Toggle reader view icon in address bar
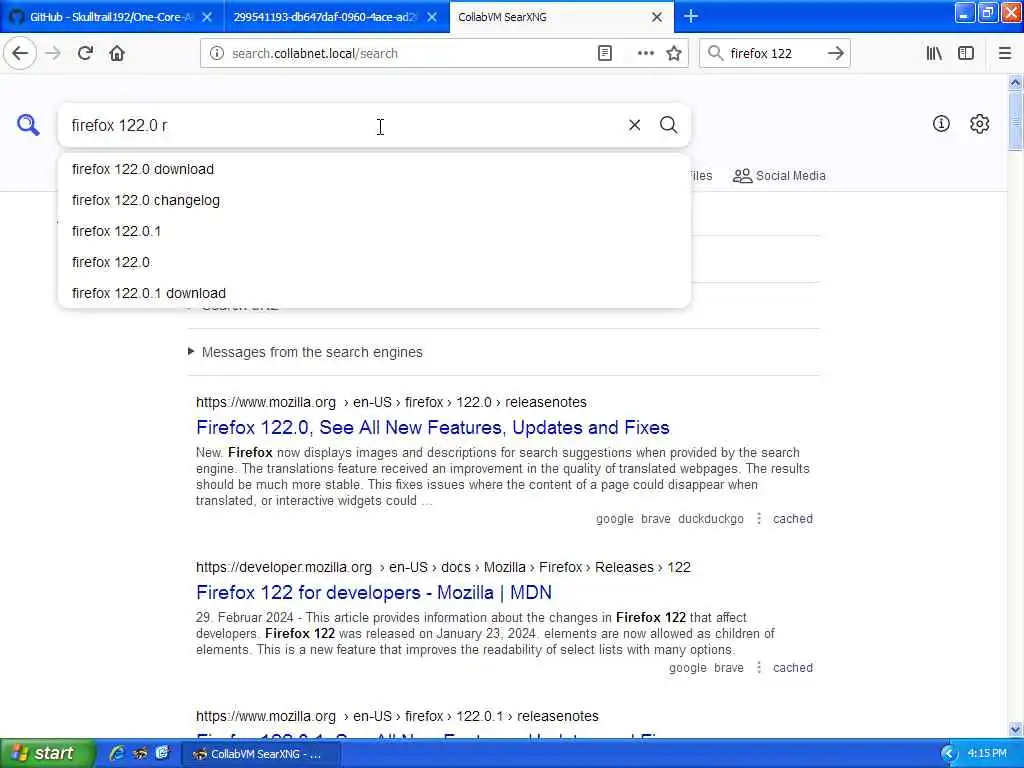 605,54
